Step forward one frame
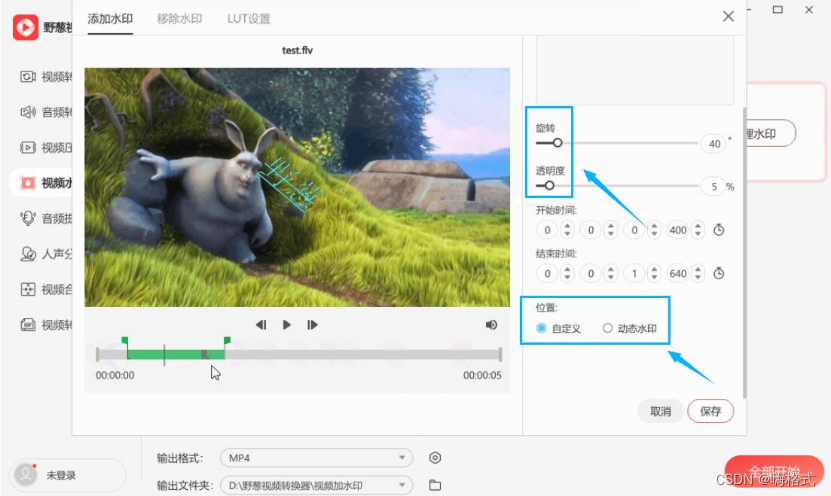Screen dimensions: 831x496 pyautogui.click(x=312, y=324)
